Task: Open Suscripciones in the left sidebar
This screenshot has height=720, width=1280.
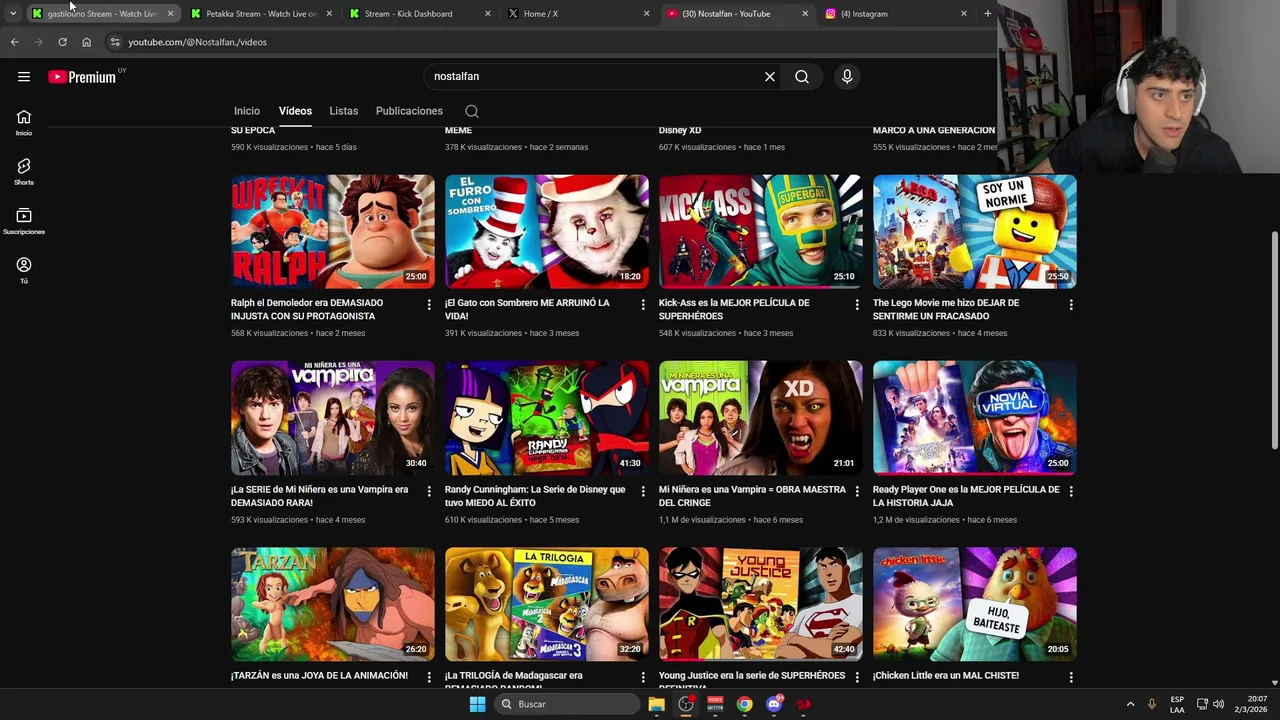Action: (24, 222)
